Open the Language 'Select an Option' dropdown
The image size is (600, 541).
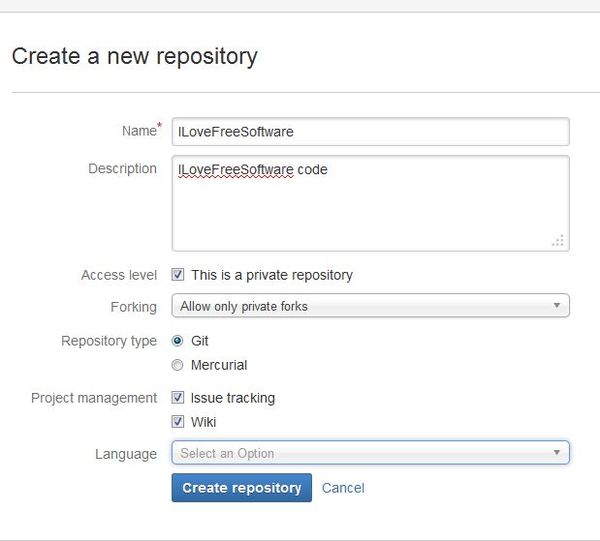coord(370,453)
